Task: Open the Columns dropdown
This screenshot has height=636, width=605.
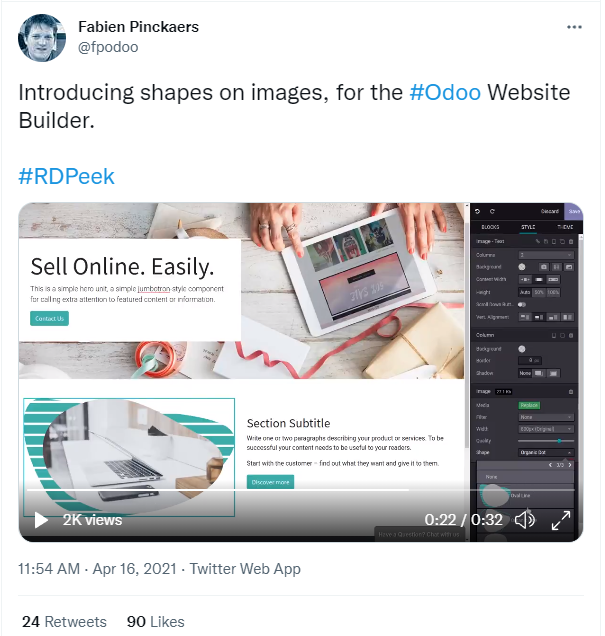Action: [x=546, y=255]
